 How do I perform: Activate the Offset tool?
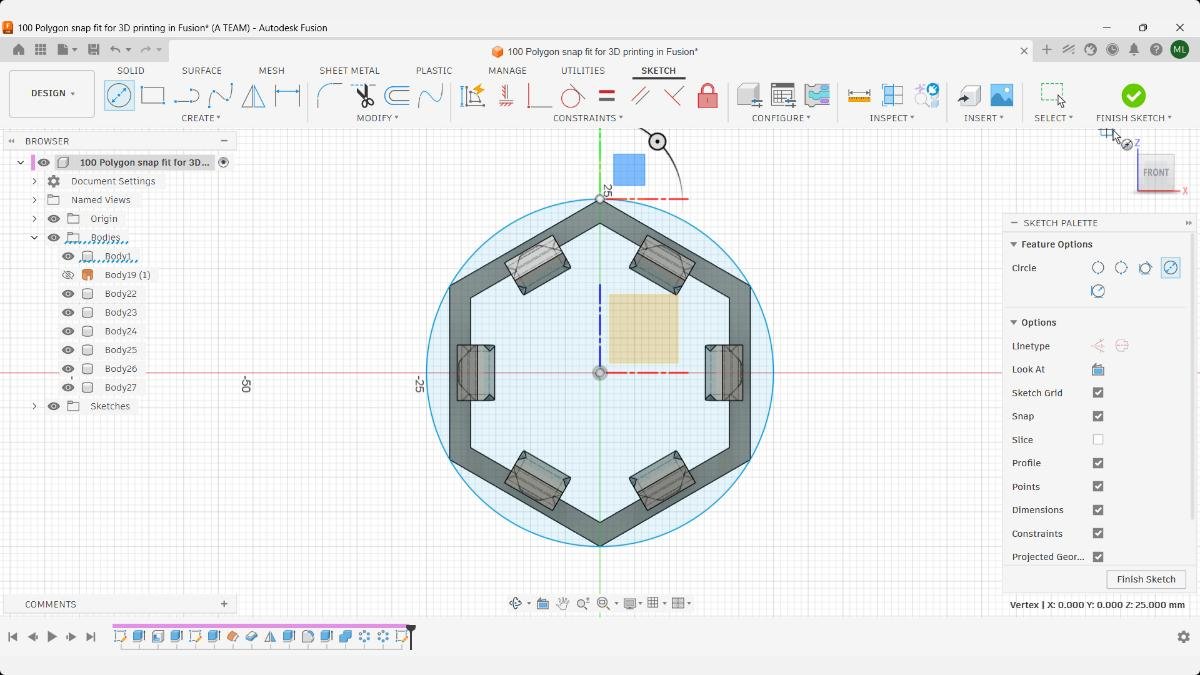(397, 96)
